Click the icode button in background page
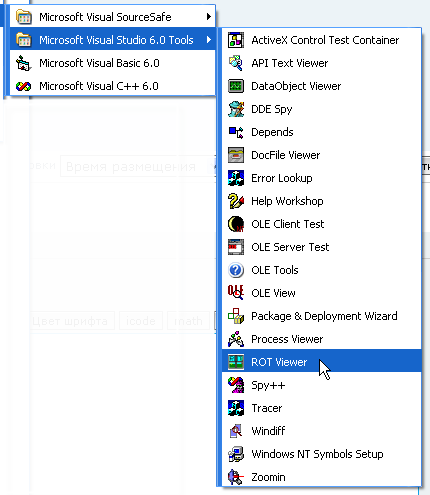The height and width of the screenshot is (495, 430). [x=141, y=321]
